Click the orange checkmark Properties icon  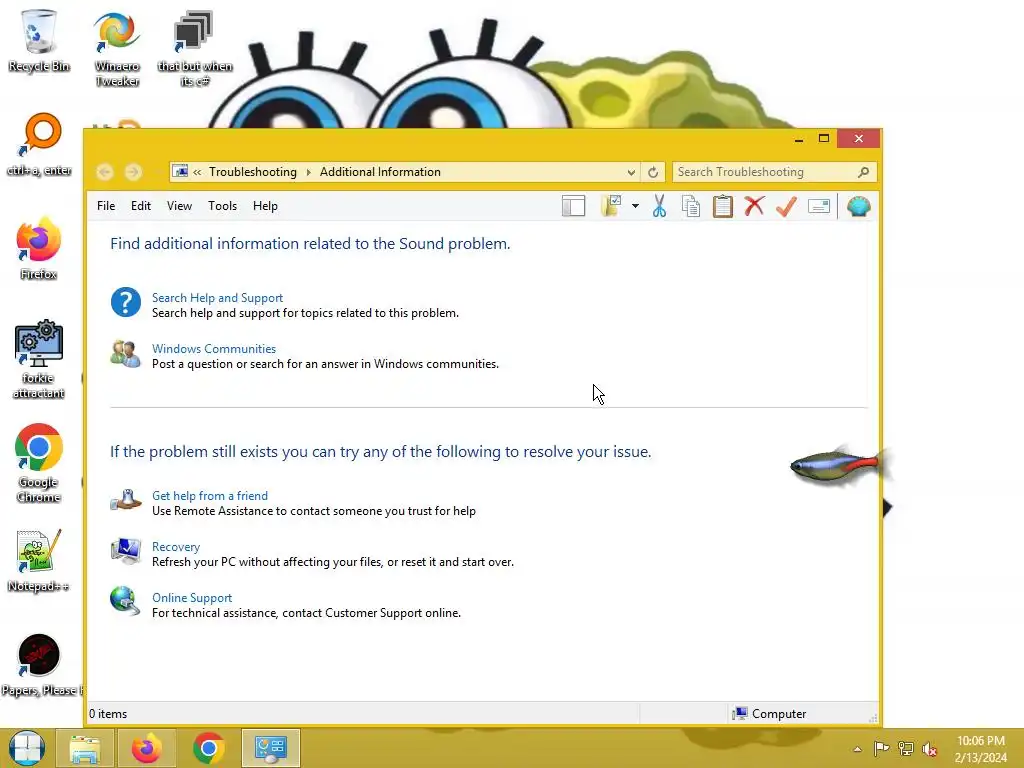pos(786,206)
